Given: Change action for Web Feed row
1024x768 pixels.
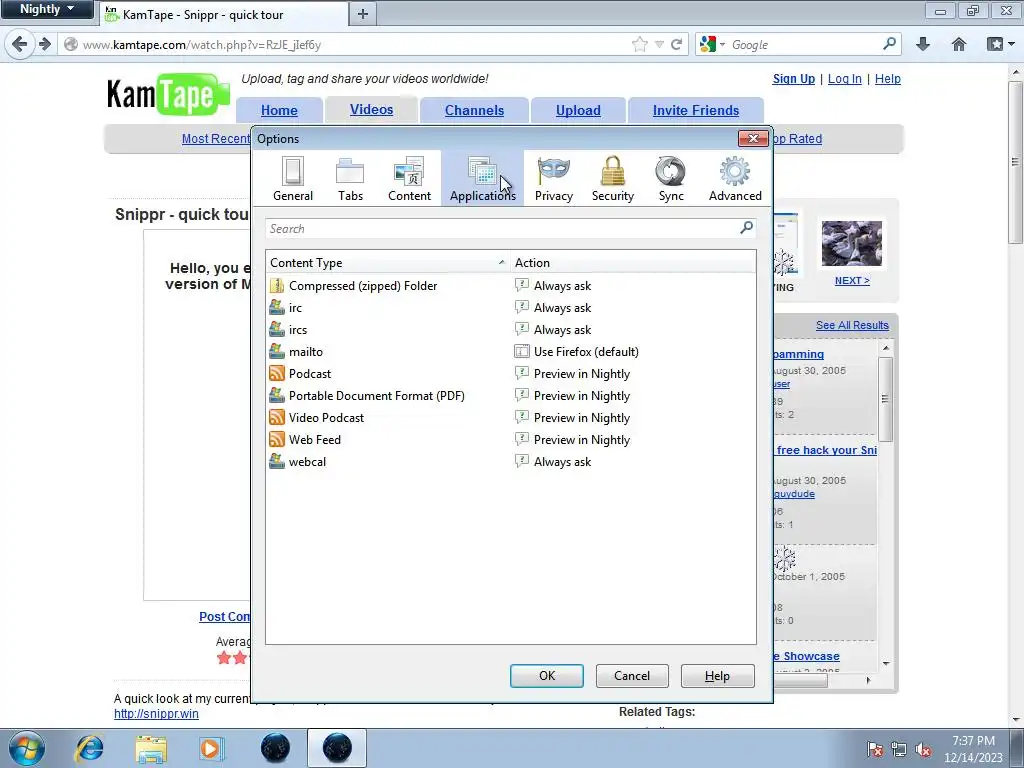Looking at the screenshot, I should (x=632, y=440).
